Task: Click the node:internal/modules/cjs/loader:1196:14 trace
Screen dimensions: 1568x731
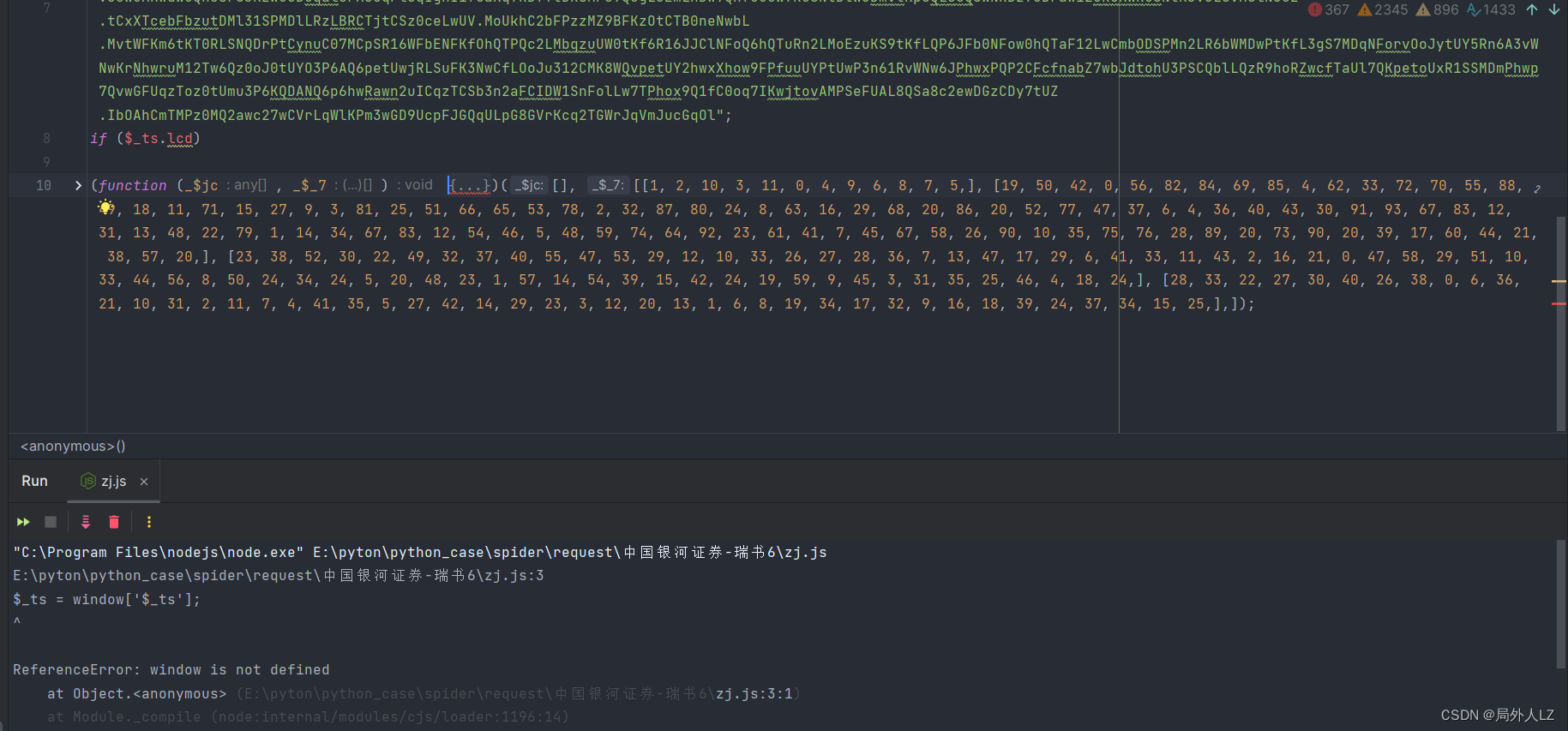Action: click(390, 717)
